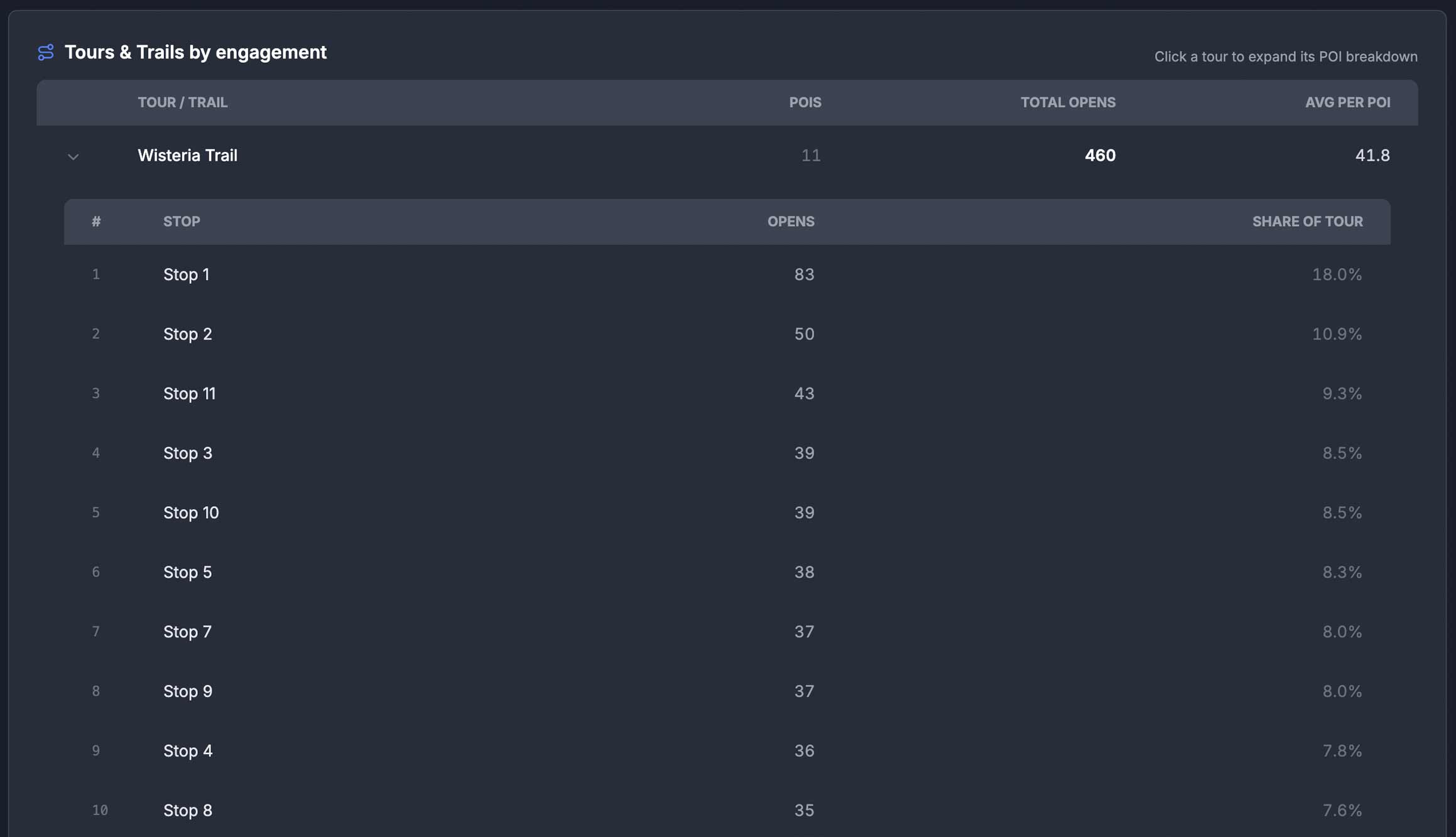
Task: Collapse the Wisteria Trail row chevron
Action: pyautogui.click(x=73, y=156)
